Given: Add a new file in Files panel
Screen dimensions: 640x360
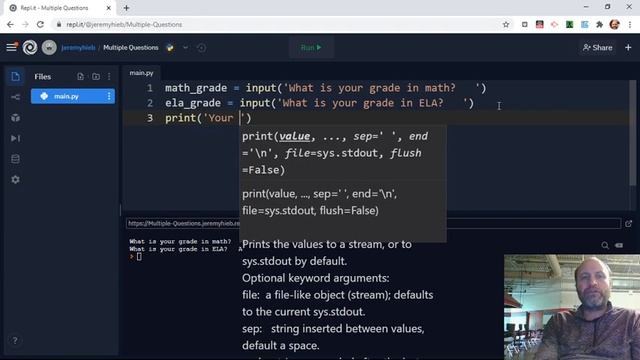Looking at the screenshot, I should pyautogui.click(x=80, y=76).
